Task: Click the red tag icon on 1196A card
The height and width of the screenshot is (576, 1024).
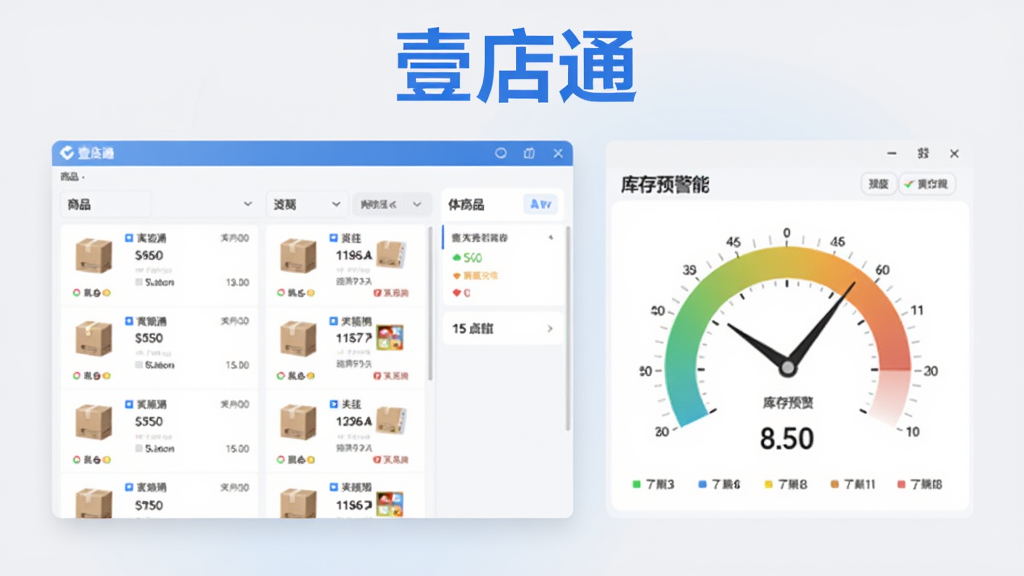Action: coord(377,293)
